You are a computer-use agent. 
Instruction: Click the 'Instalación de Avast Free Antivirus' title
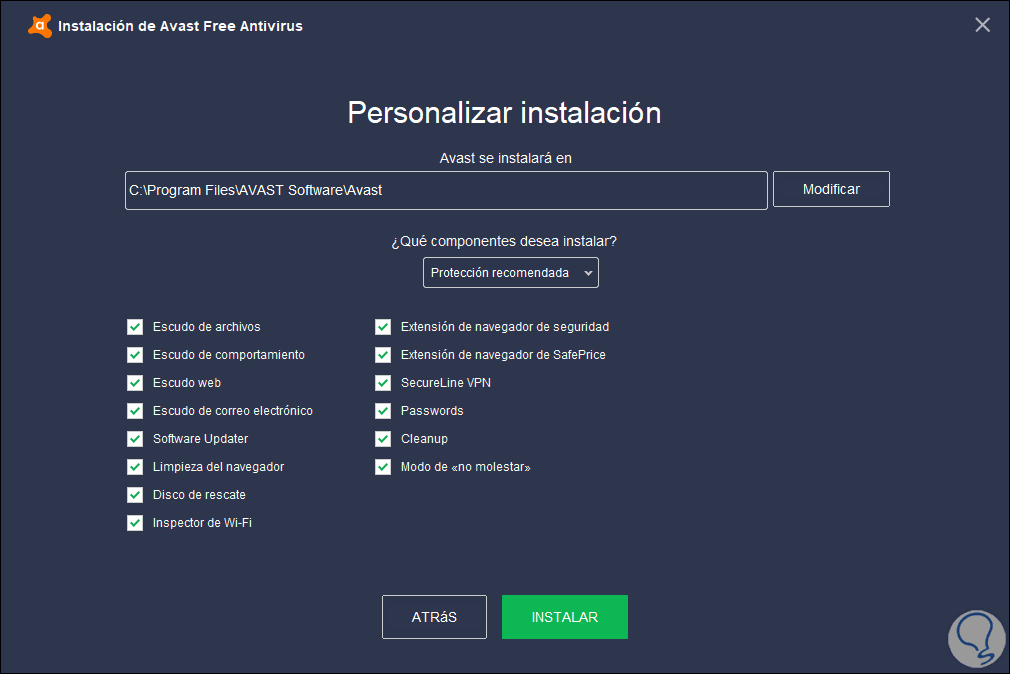[180, 26]
